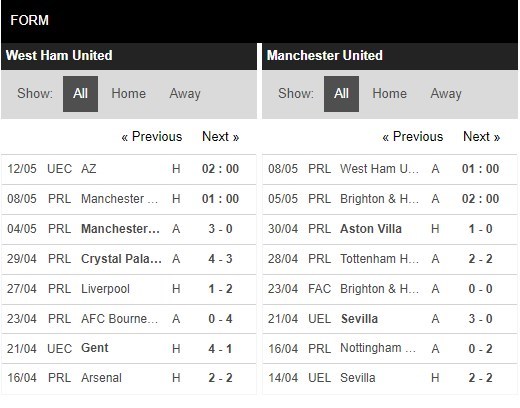Select All filter under Manchester United

341,94
